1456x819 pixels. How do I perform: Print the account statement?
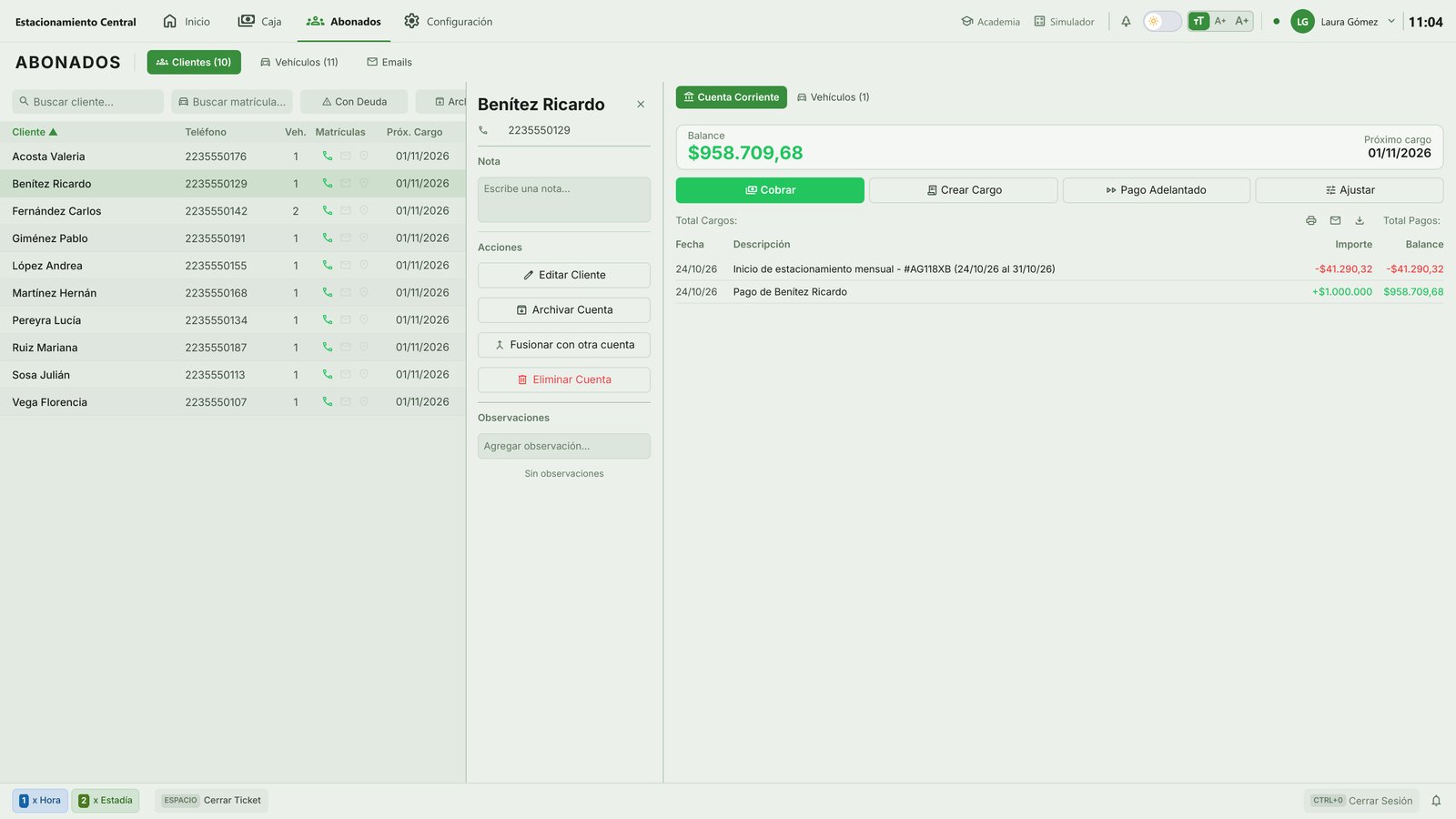[1311, 220]
